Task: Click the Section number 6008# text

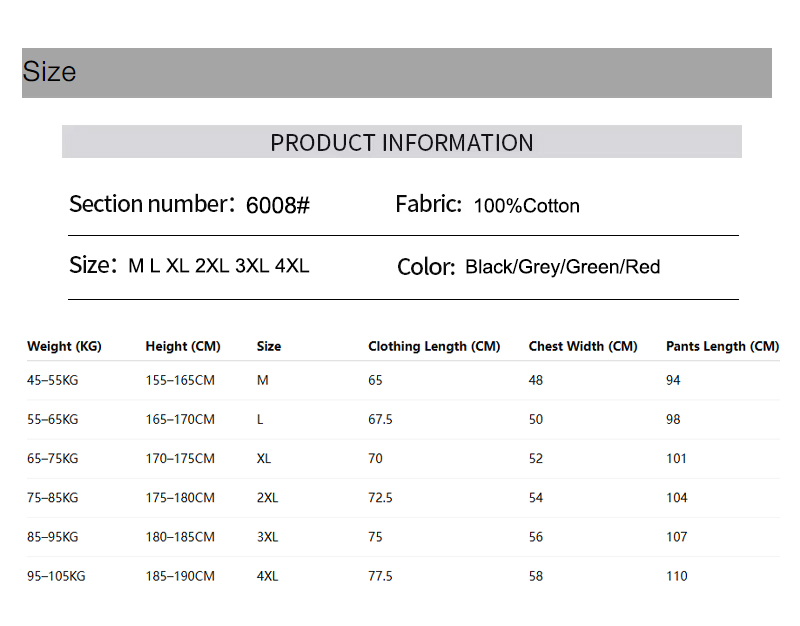Action: coord(189,205)
